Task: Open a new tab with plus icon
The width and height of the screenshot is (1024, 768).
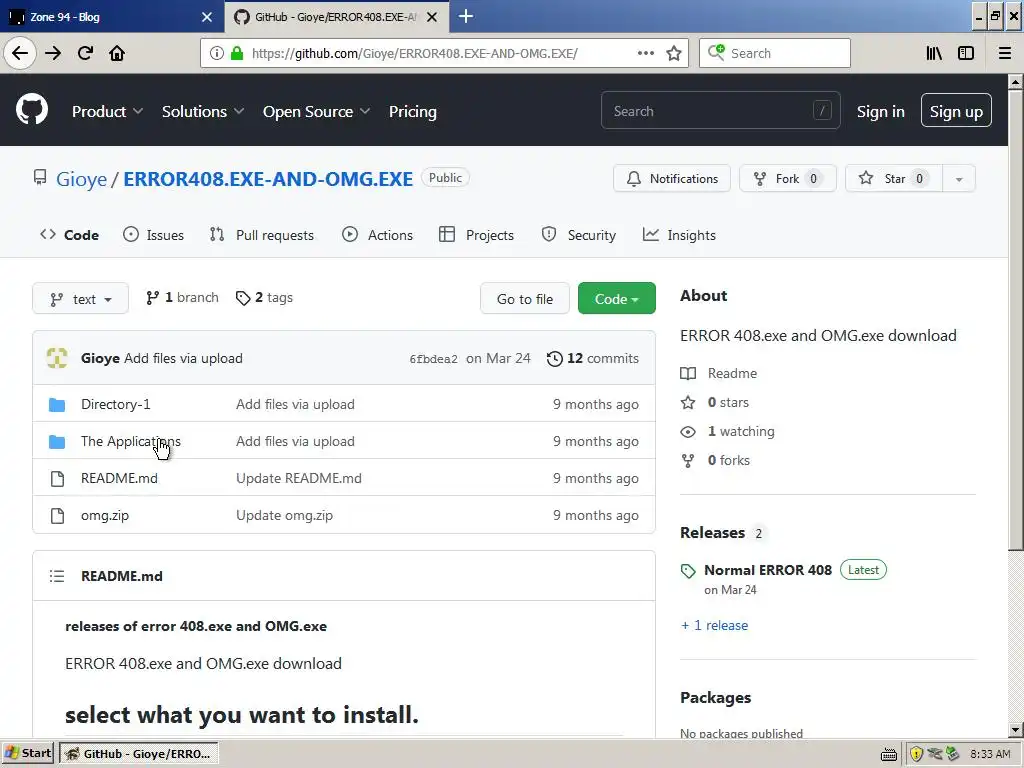Action: (x=466, y=16)
